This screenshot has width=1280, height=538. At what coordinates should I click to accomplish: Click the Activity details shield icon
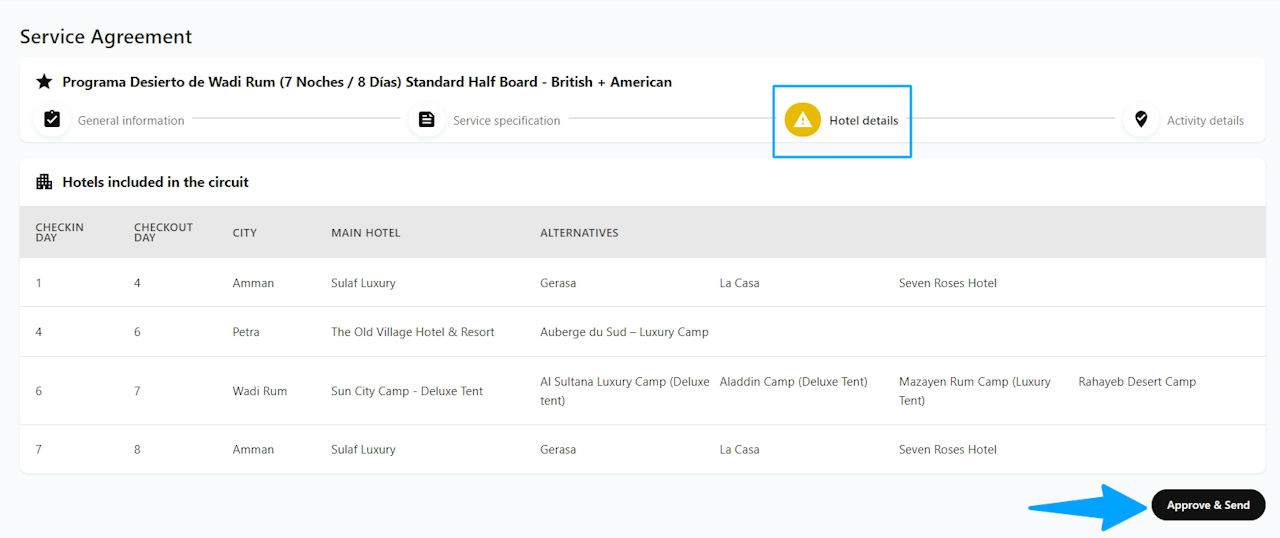click(x=1141, y=120)
